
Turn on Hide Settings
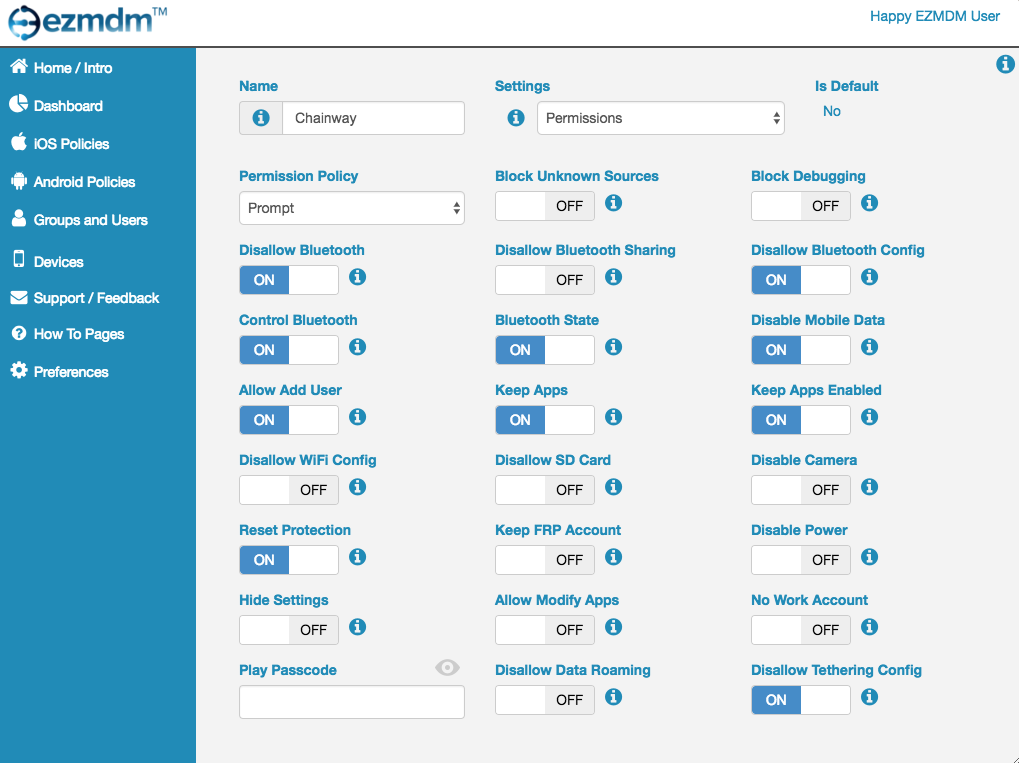coord(289,630)
